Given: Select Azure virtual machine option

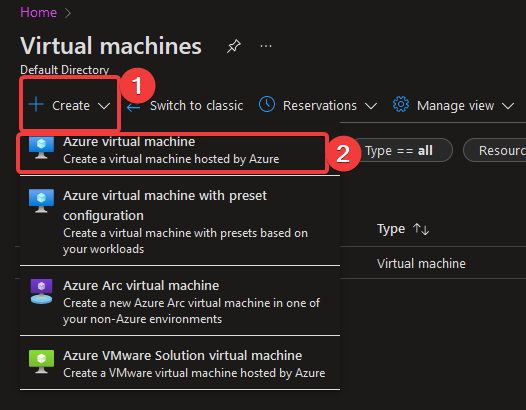Looking at the screenshot, I should pyautogui.click(x=173, y=153).
